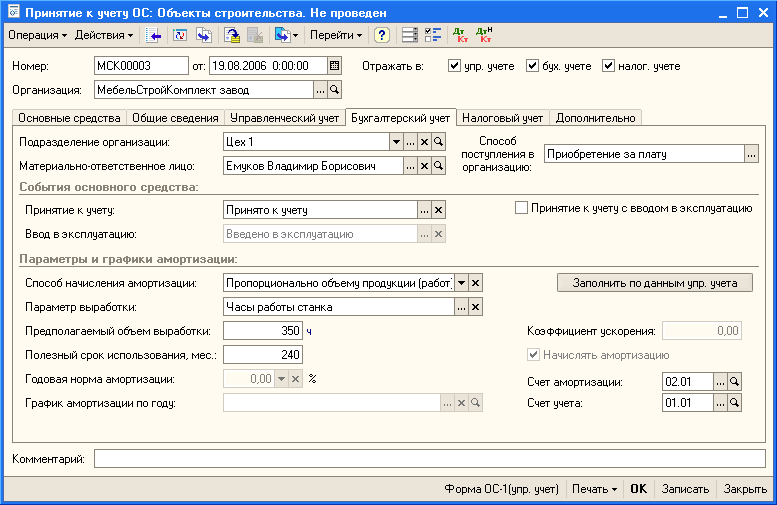777x505 pixels.
Task: Select the Бухгалтерский учет tab
Action: click(400, 117)
